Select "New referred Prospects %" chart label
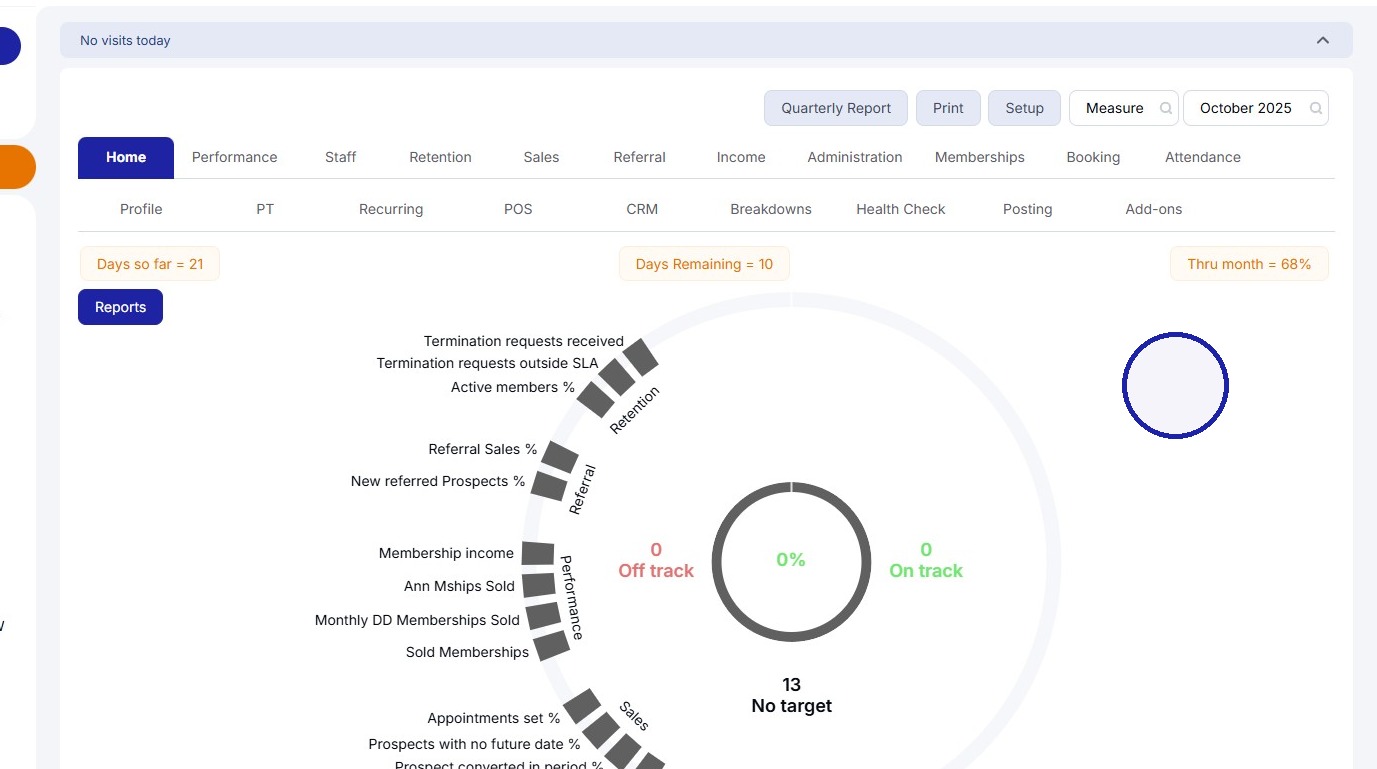 click(438, 481)
